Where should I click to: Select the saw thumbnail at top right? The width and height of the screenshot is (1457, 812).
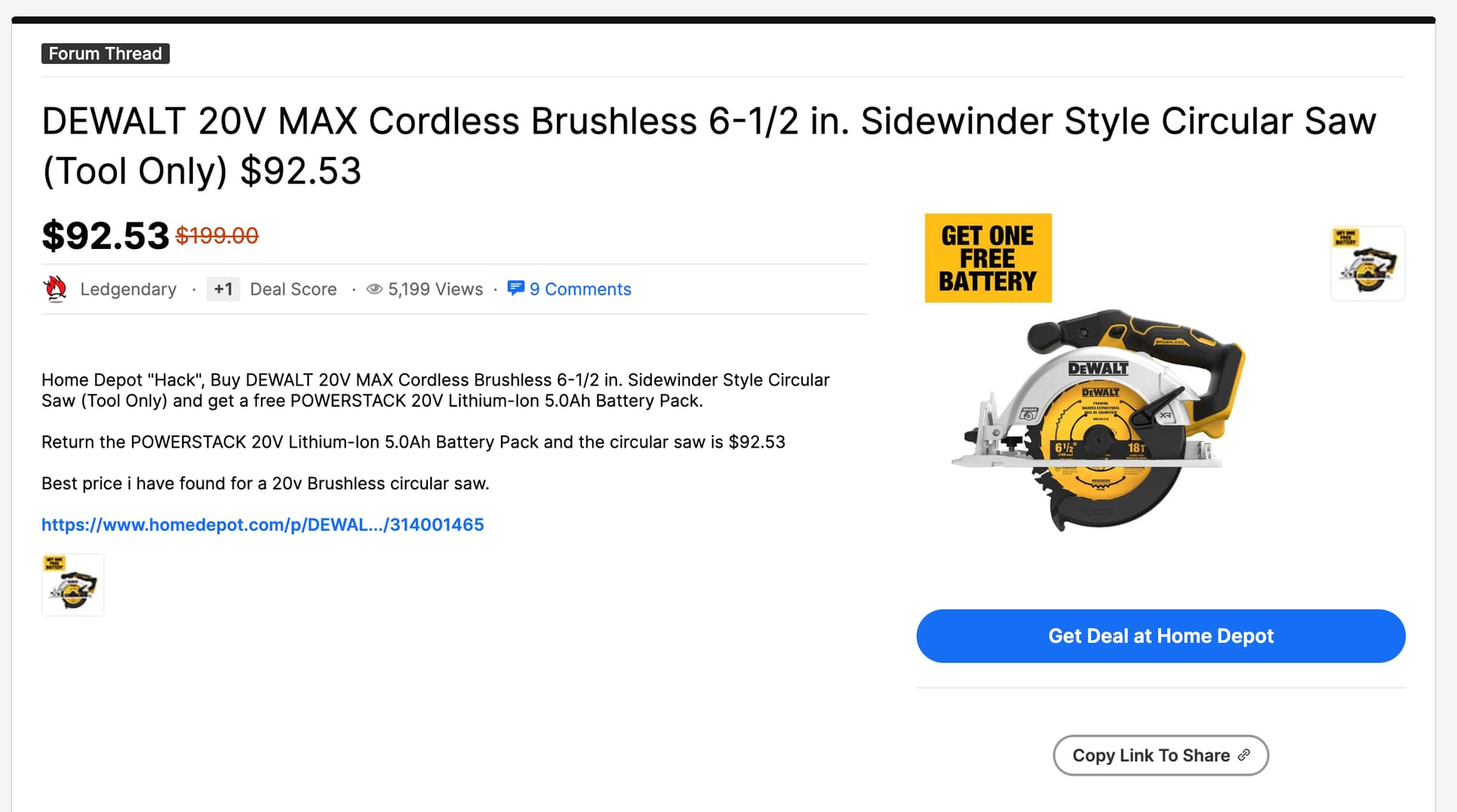click(1367, 263)
